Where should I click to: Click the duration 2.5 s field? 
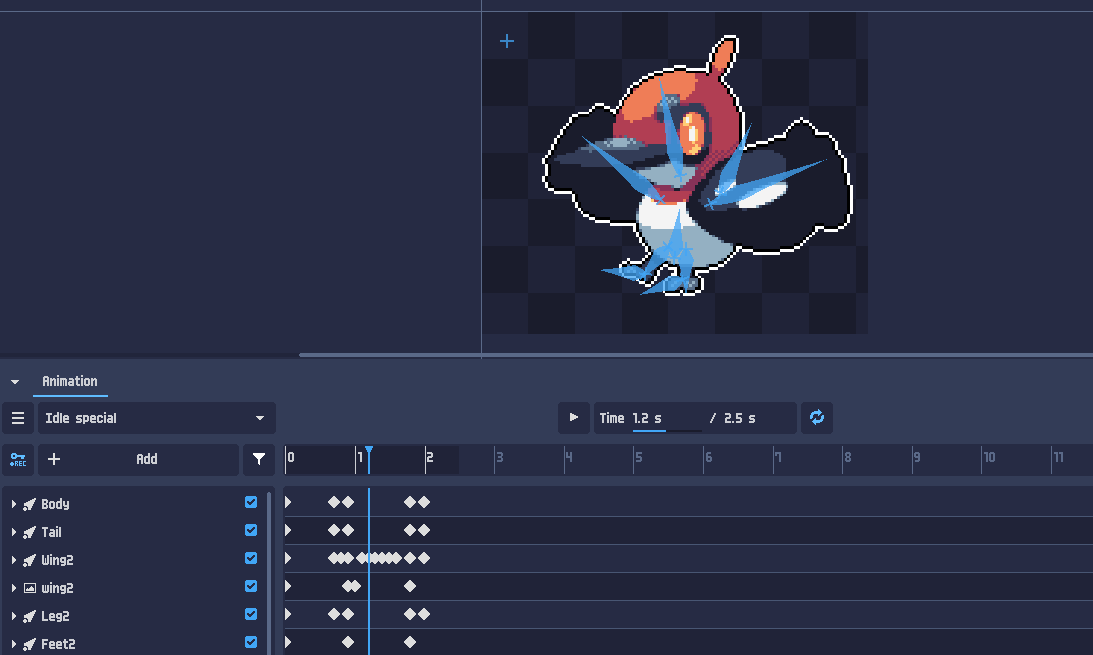point(740,418)
